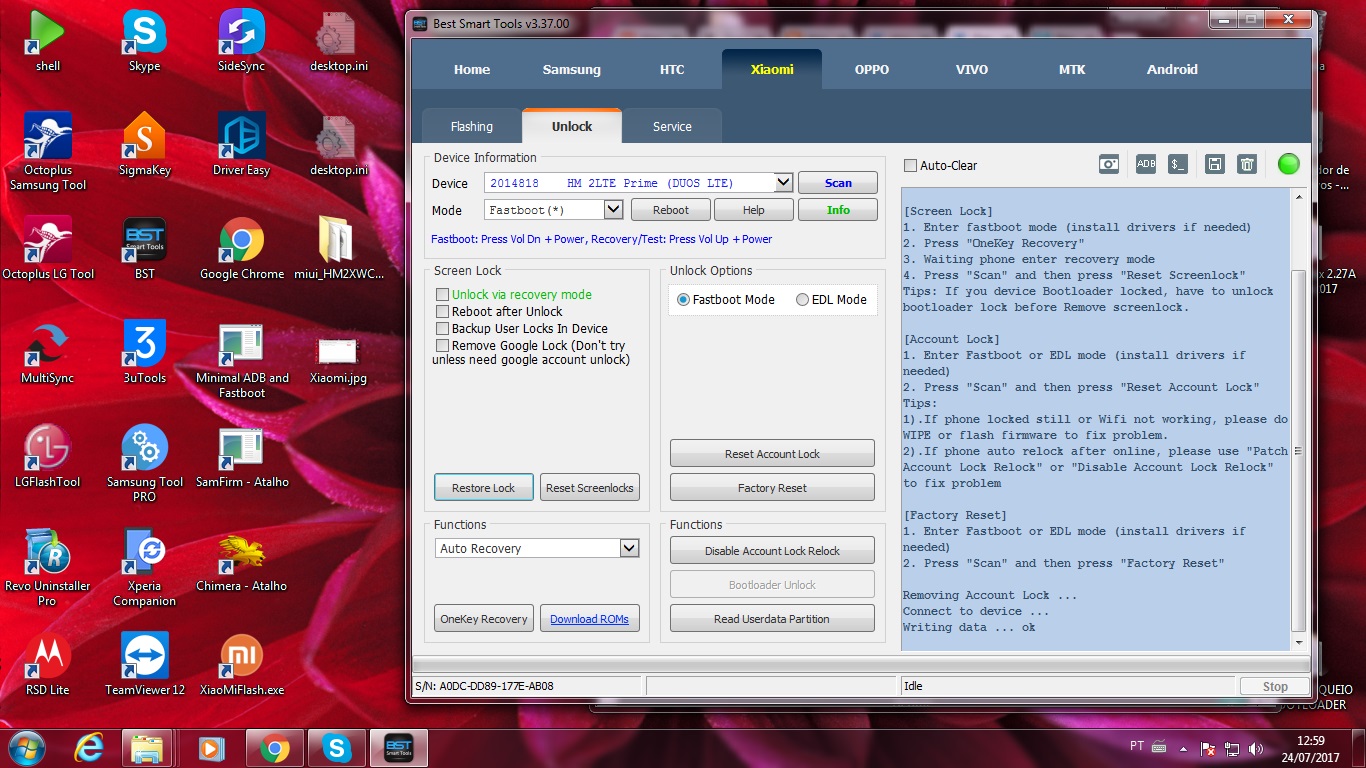
Task: Enable the Auto-Clear checkbox
Action: click(x=910, y=166)
